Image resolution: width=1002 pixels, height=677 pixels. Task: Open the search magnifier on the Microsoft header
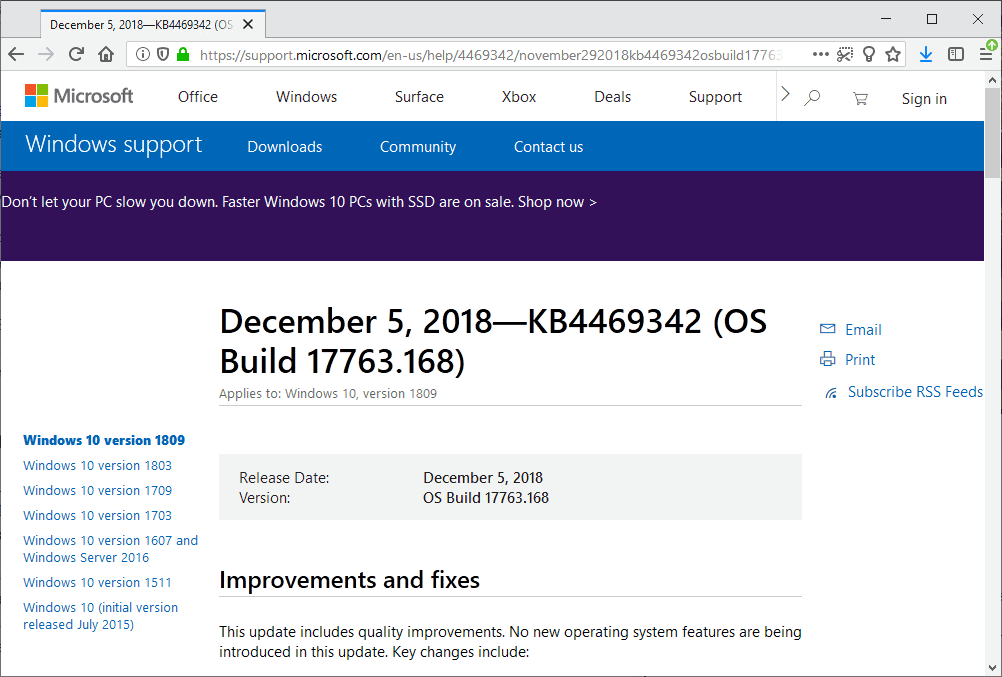(x=812, y=98)
